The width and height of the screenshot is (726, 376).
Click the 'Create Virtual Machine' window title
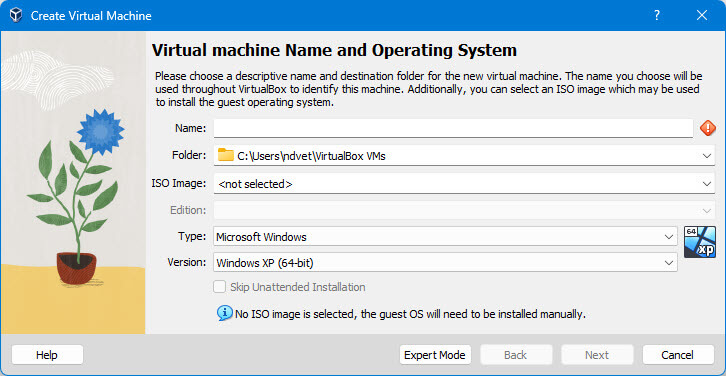click(91, 16)
